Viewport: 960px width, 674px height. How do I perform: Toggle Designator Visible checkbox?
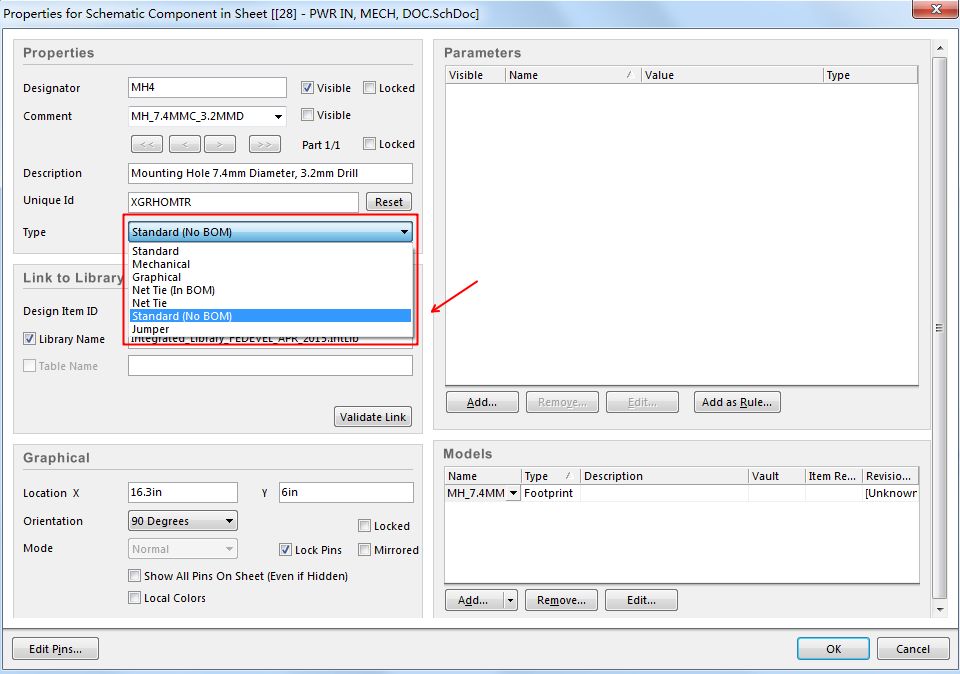click(x=307, y=88)
